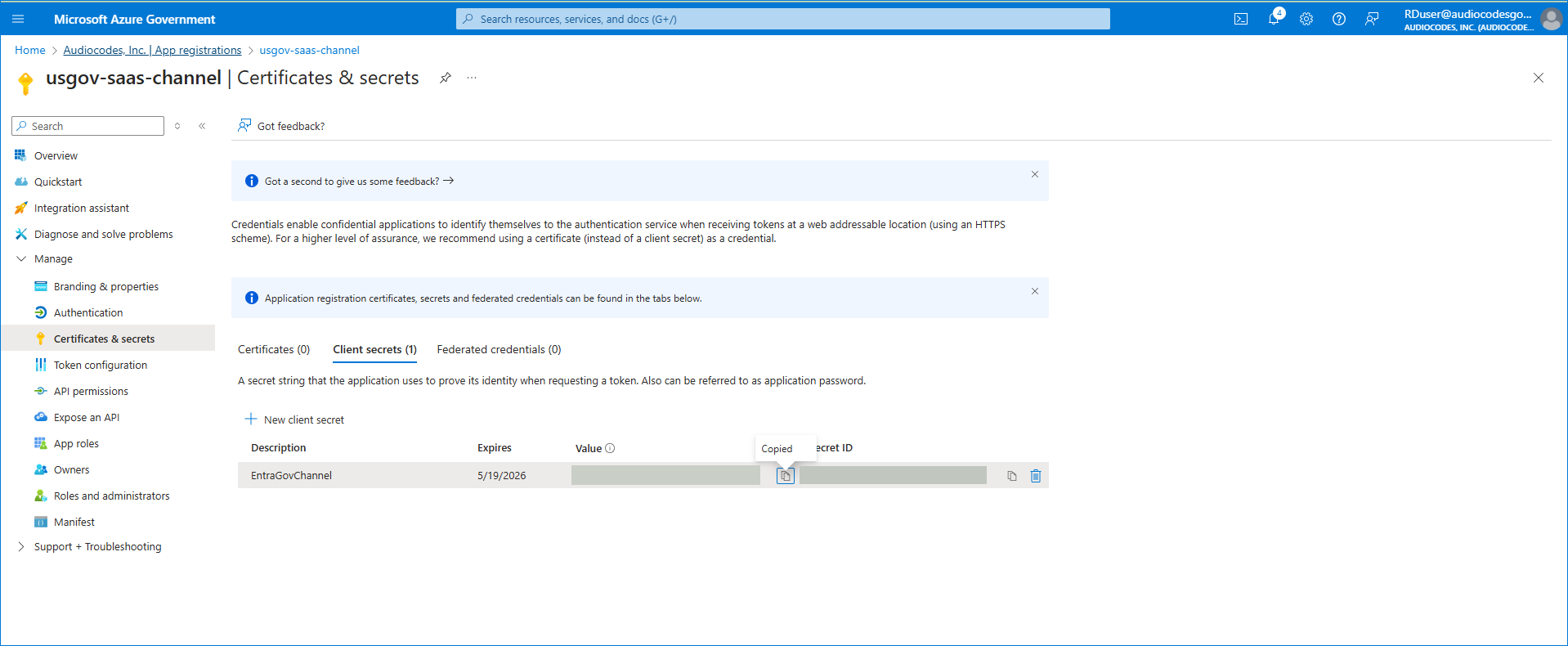This screenshot has height=646, width=1568.
Task: Open the more options ellipsis beside title
Action: [x=472, y=78]
